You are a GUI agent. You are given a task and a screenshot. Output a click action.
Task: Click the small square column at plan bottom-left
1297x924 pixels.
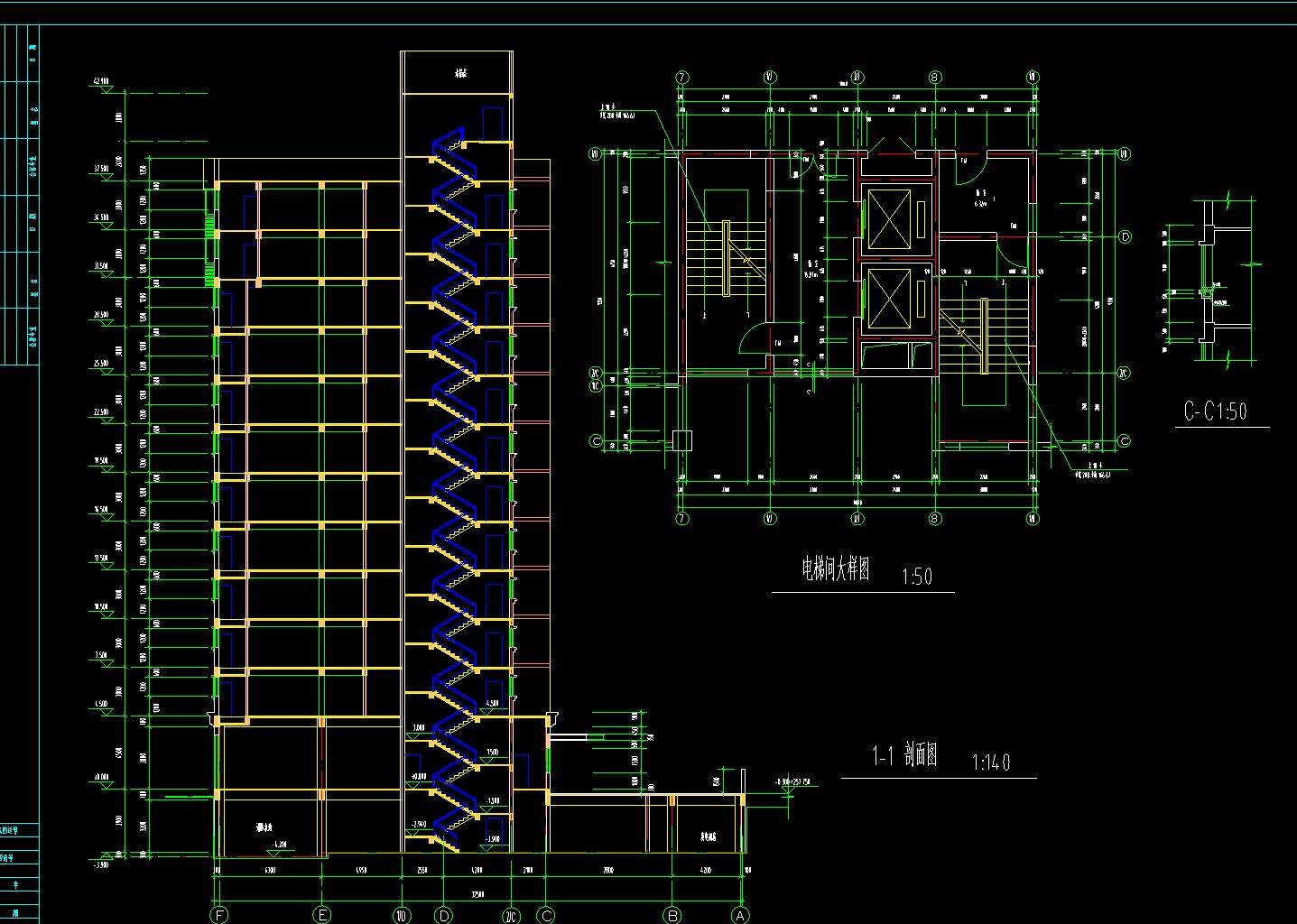[682, 441]
